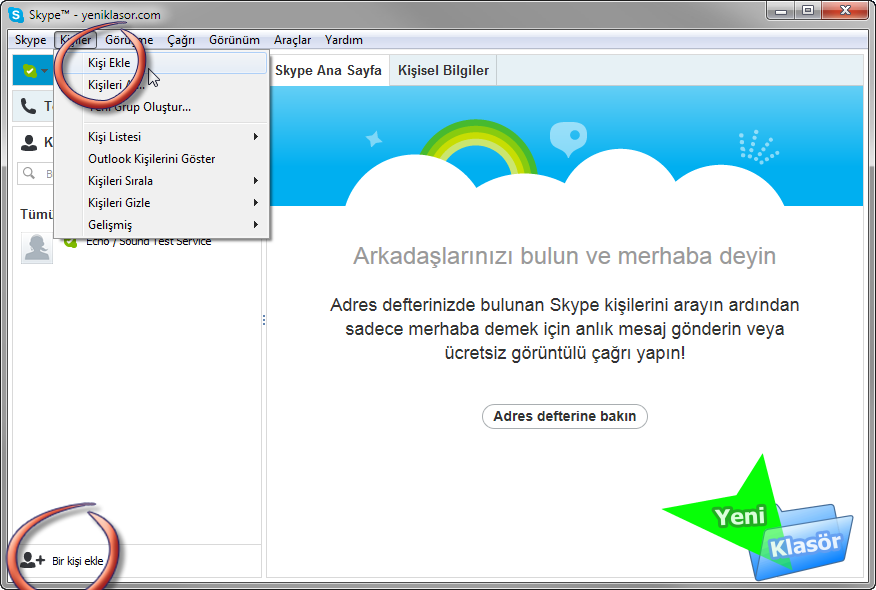
Task: Select Kişi Ekle from the menu
Action: pyautogui.click(x=109, y=63)
